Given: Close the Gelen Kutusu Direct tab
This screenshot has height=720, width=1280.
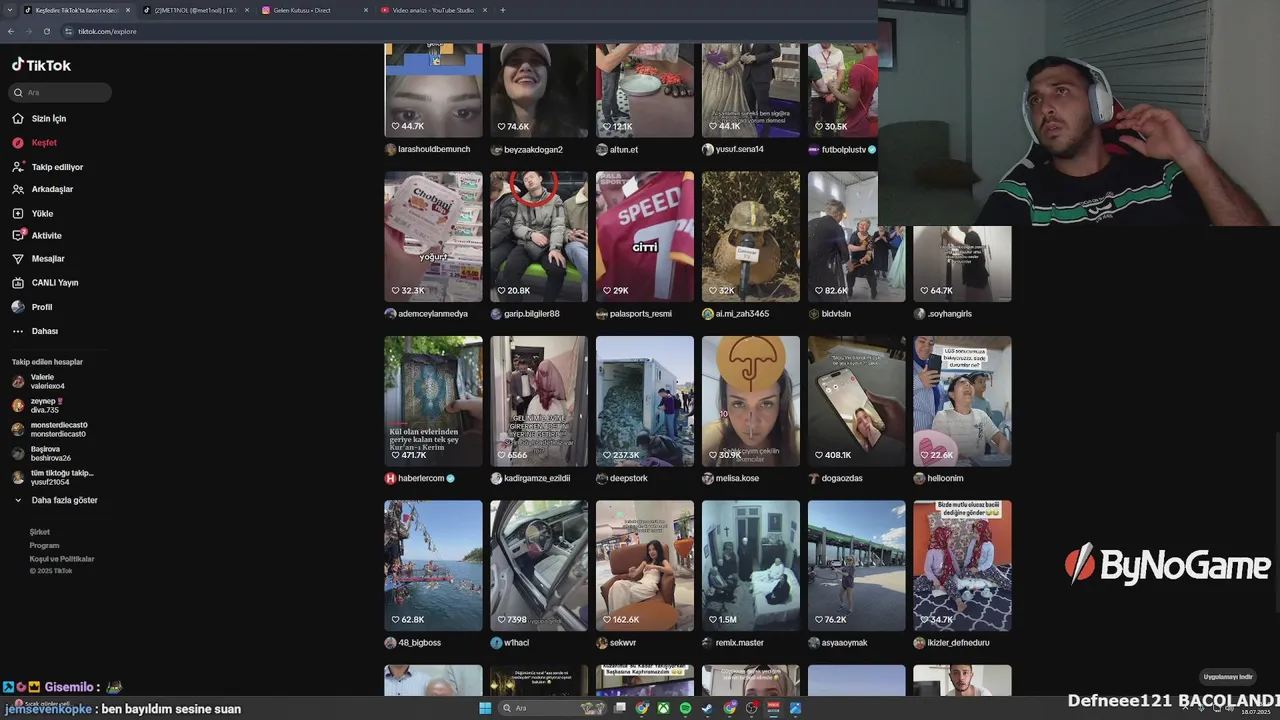Looking at the screenshot, I should click(x=366, y=10).
